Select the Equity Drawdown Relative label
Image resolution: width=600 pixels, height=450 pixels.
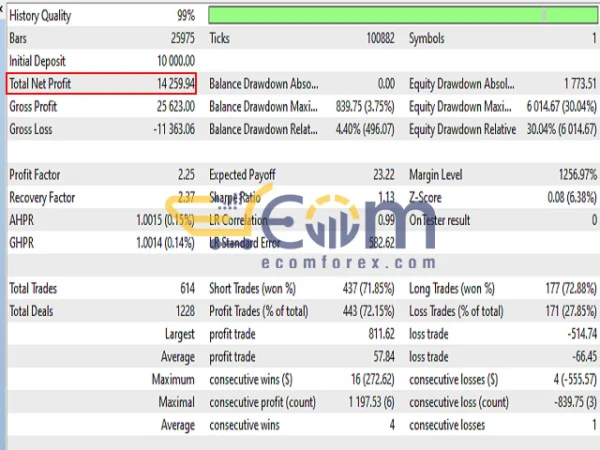click(x=462, y=129)
